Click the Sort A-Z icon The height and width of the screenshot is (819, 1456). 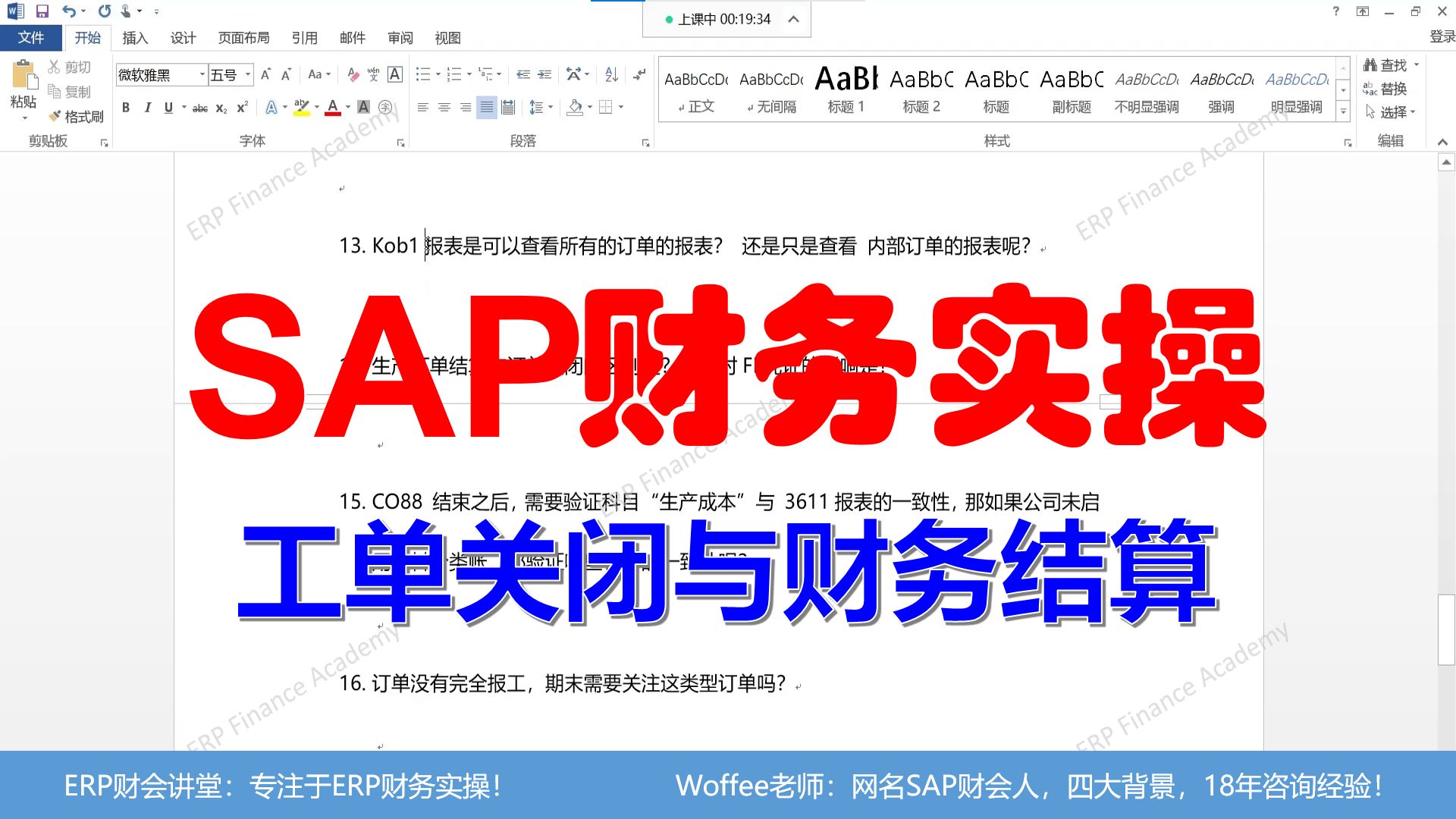pos(612,74)
